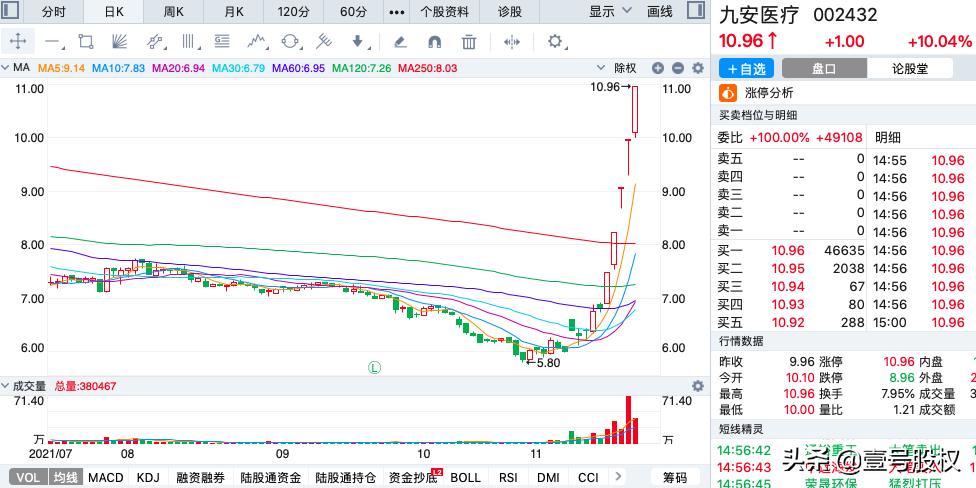Open drawing toolbar settings gear

pyautogui.click(x=554, y=42)
